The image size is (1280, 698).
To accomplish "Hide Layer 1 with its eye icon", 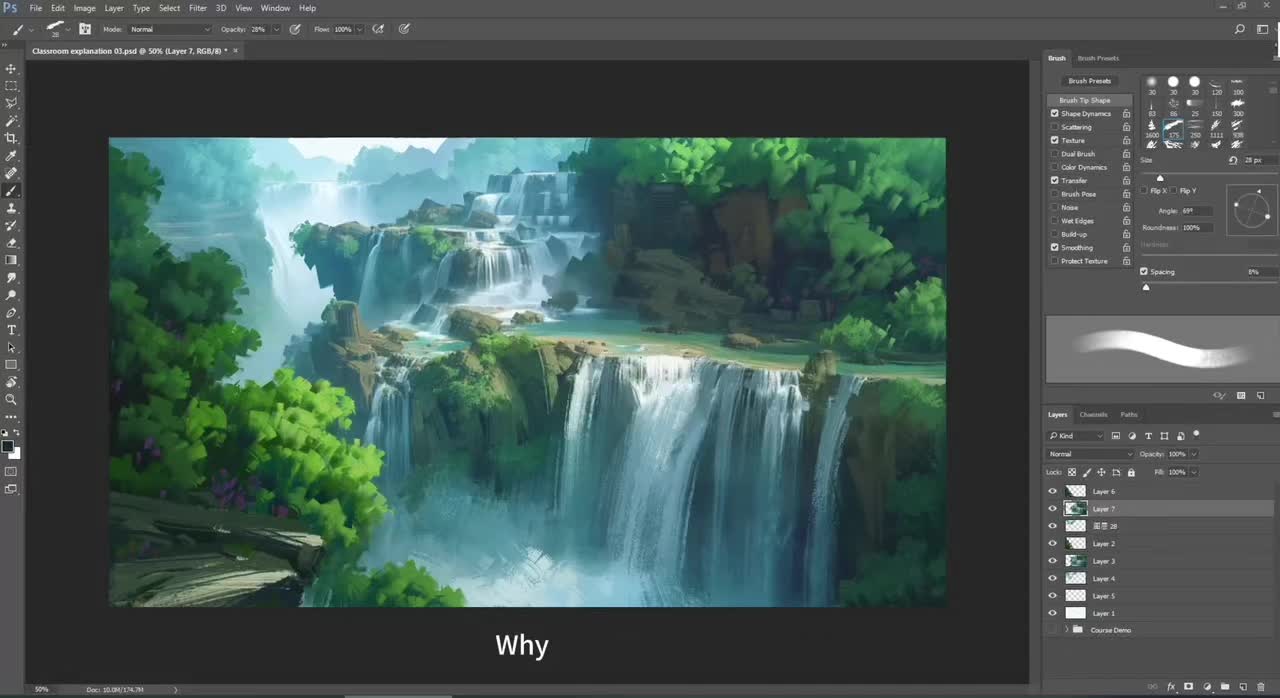I will click(x=1052, y=613).
